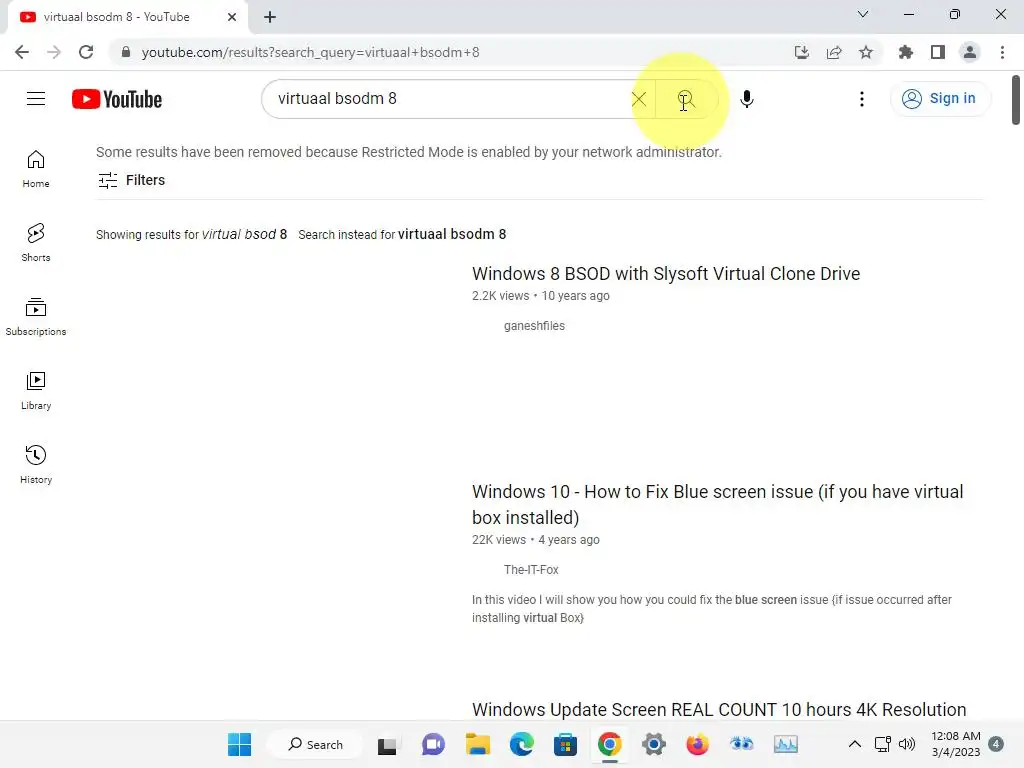Open File Explorer from the taskbar

477,744
